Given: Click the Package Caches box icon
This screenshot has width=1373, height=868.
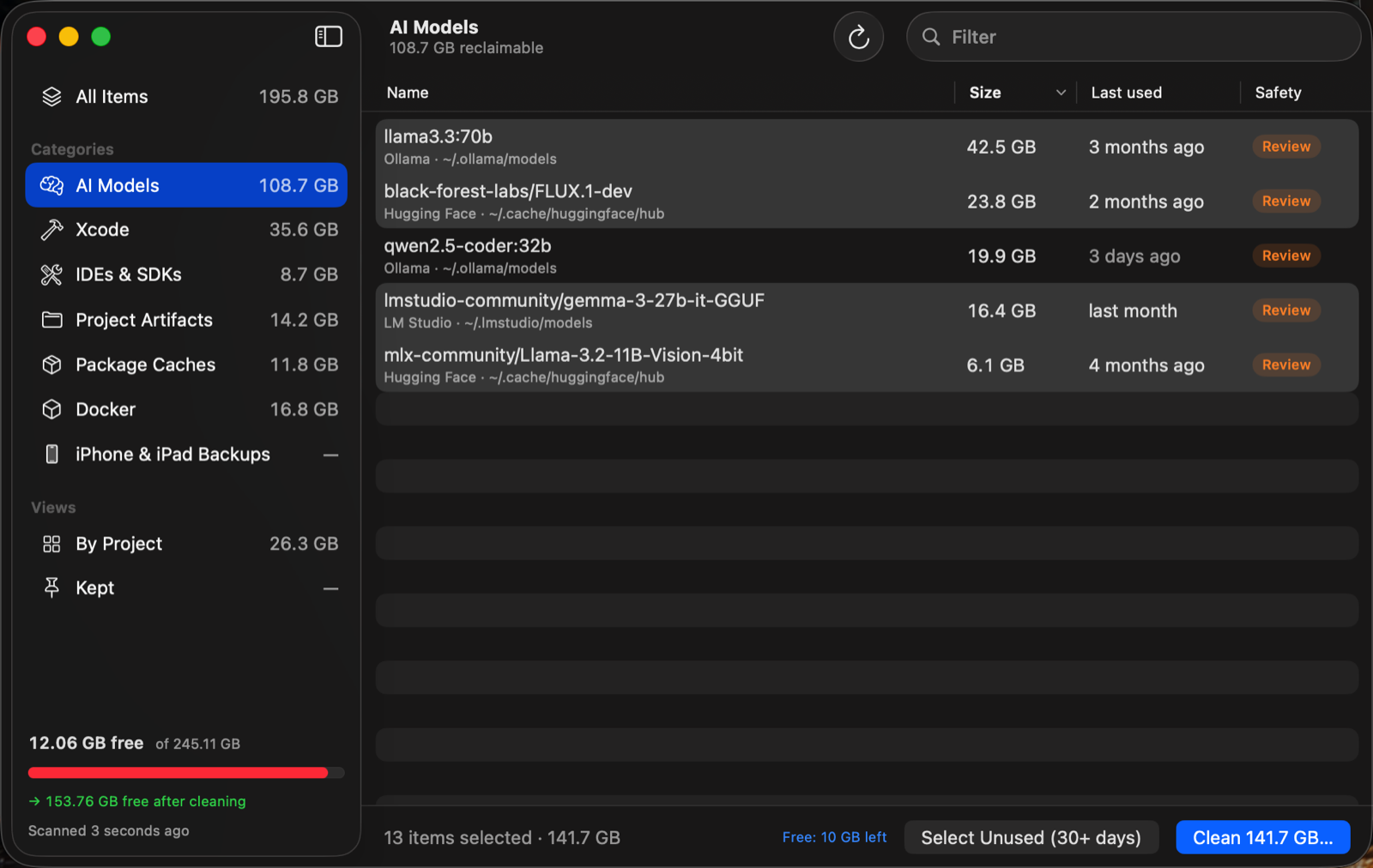Looking at the screenshot, I should (x=52, y=365).
